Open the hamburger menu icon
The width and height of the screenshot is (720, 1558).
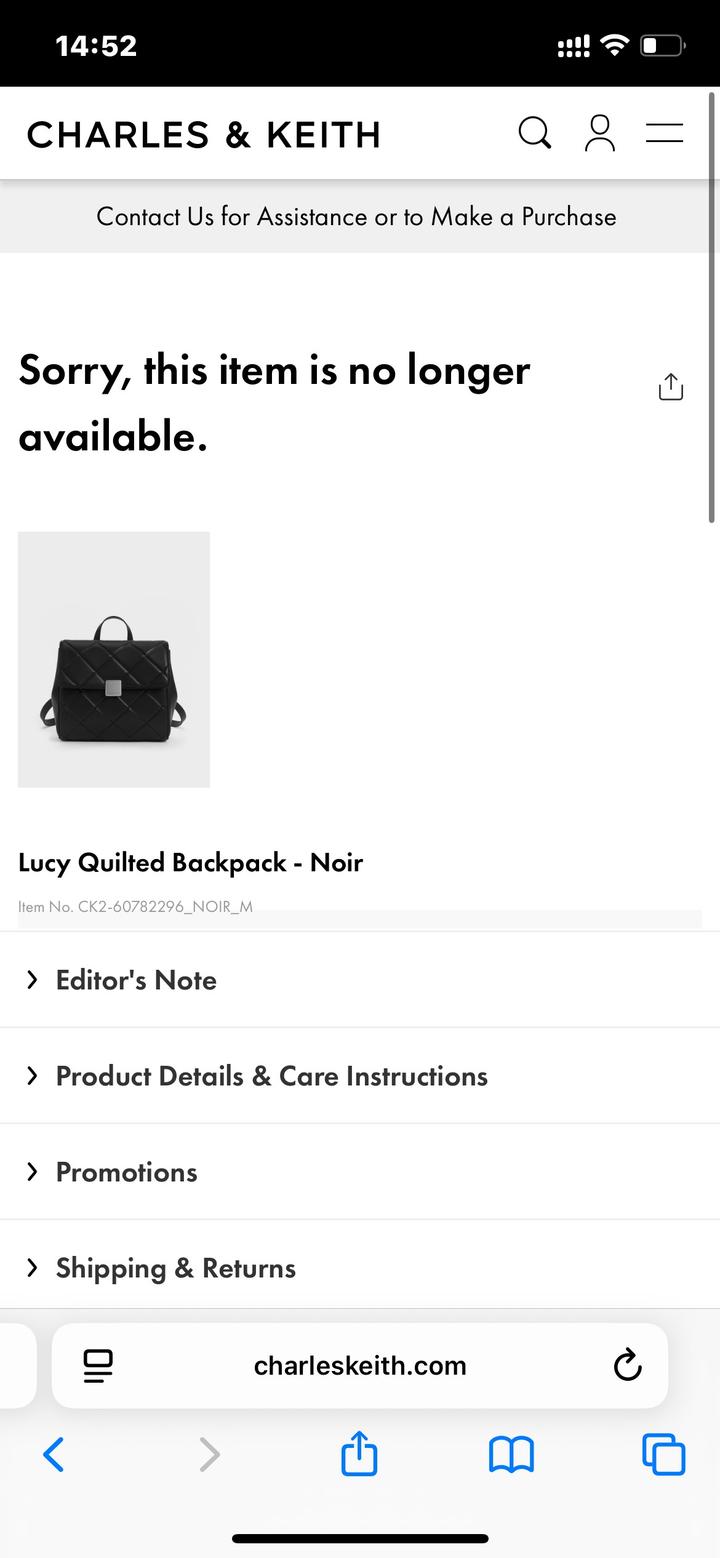[664, 133]
